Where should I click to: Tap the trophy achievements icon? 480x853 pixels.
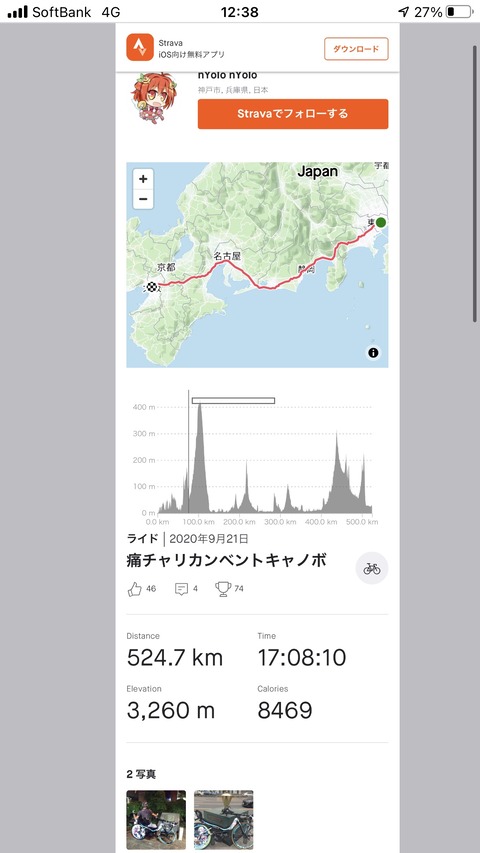tap(223, 589)
